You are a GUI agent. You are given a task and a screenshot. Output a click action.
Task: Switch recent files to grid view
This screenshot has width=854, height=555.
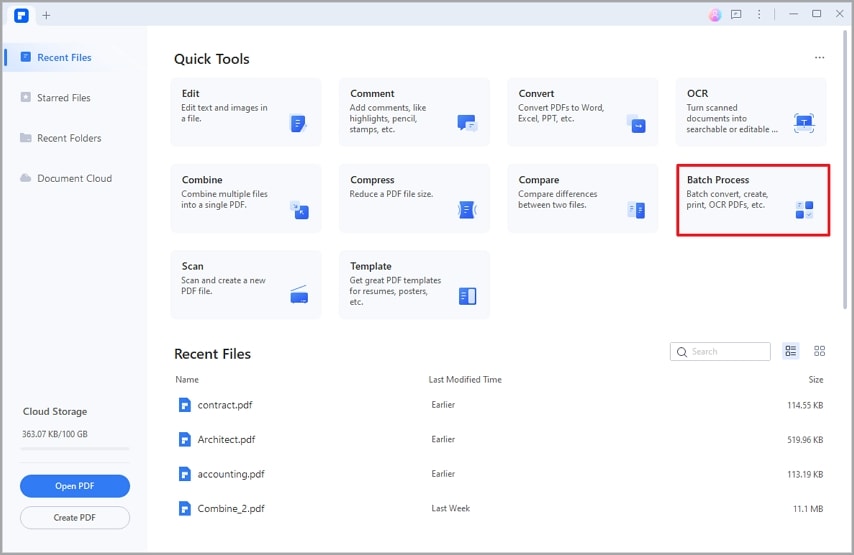[x=819, y=351]
